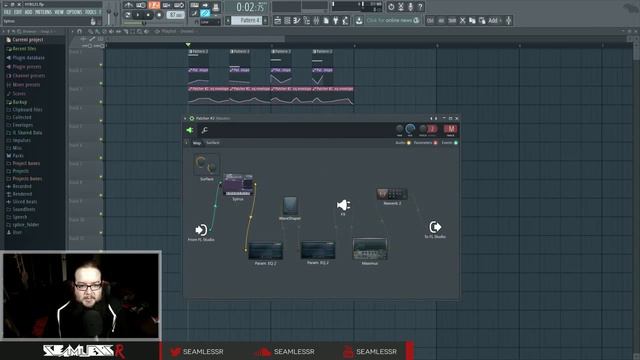
Task: Select the Surface node in Patcher
Action: (x=207, y=164)
